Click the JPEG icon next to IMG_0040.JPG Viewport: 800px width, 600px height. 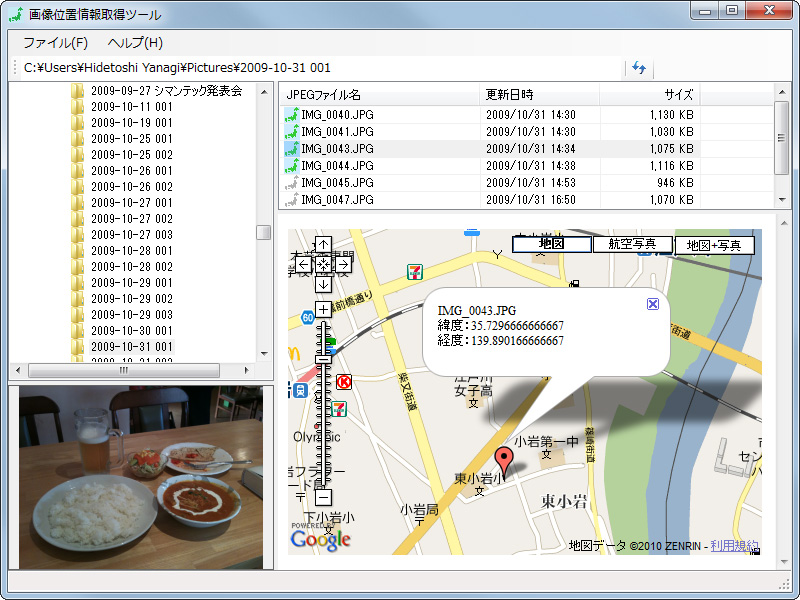(x=291, y=115)
